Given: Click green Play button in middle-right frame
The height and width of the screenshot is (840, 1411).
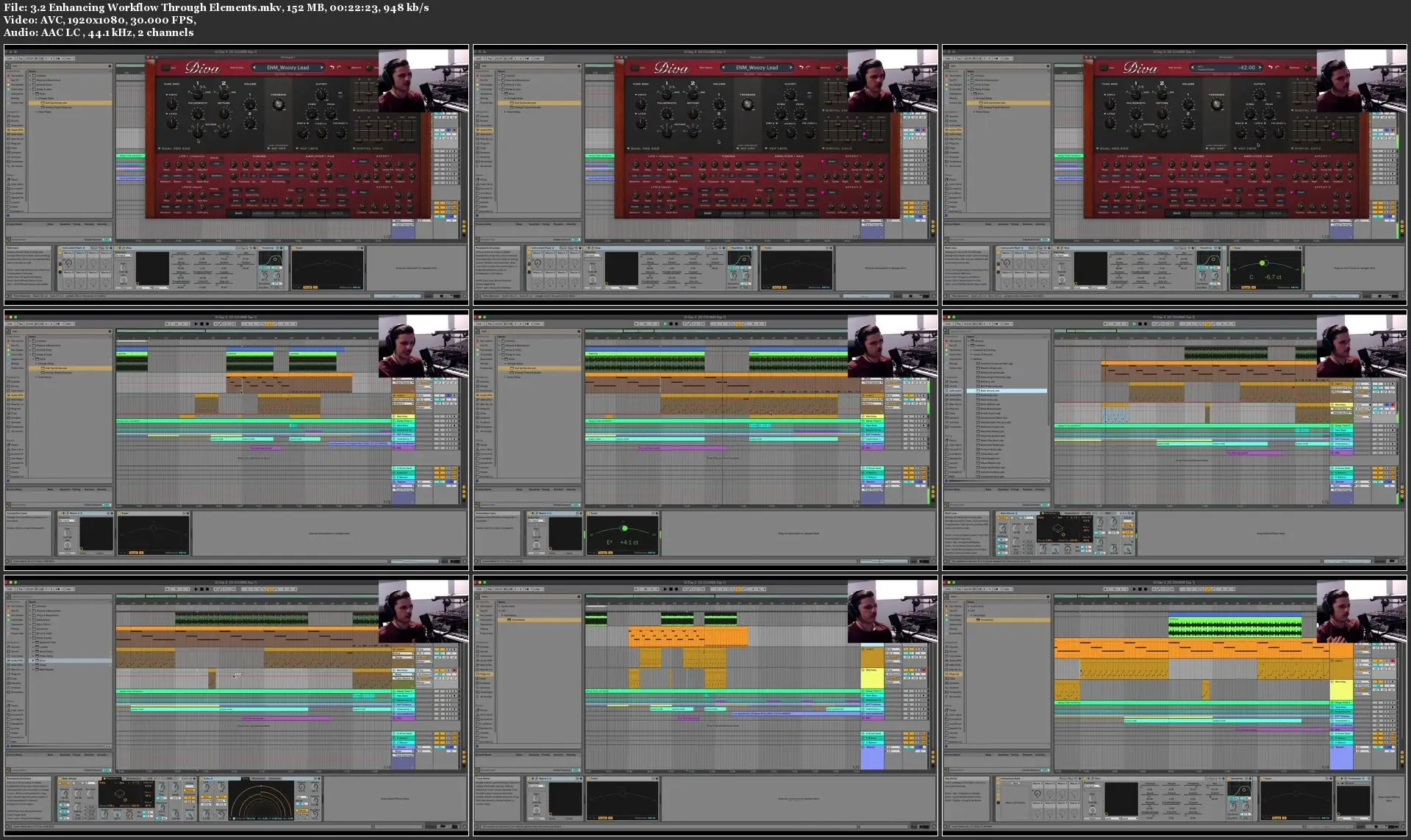Looking at the screenshot, I should pos(1134,323).
